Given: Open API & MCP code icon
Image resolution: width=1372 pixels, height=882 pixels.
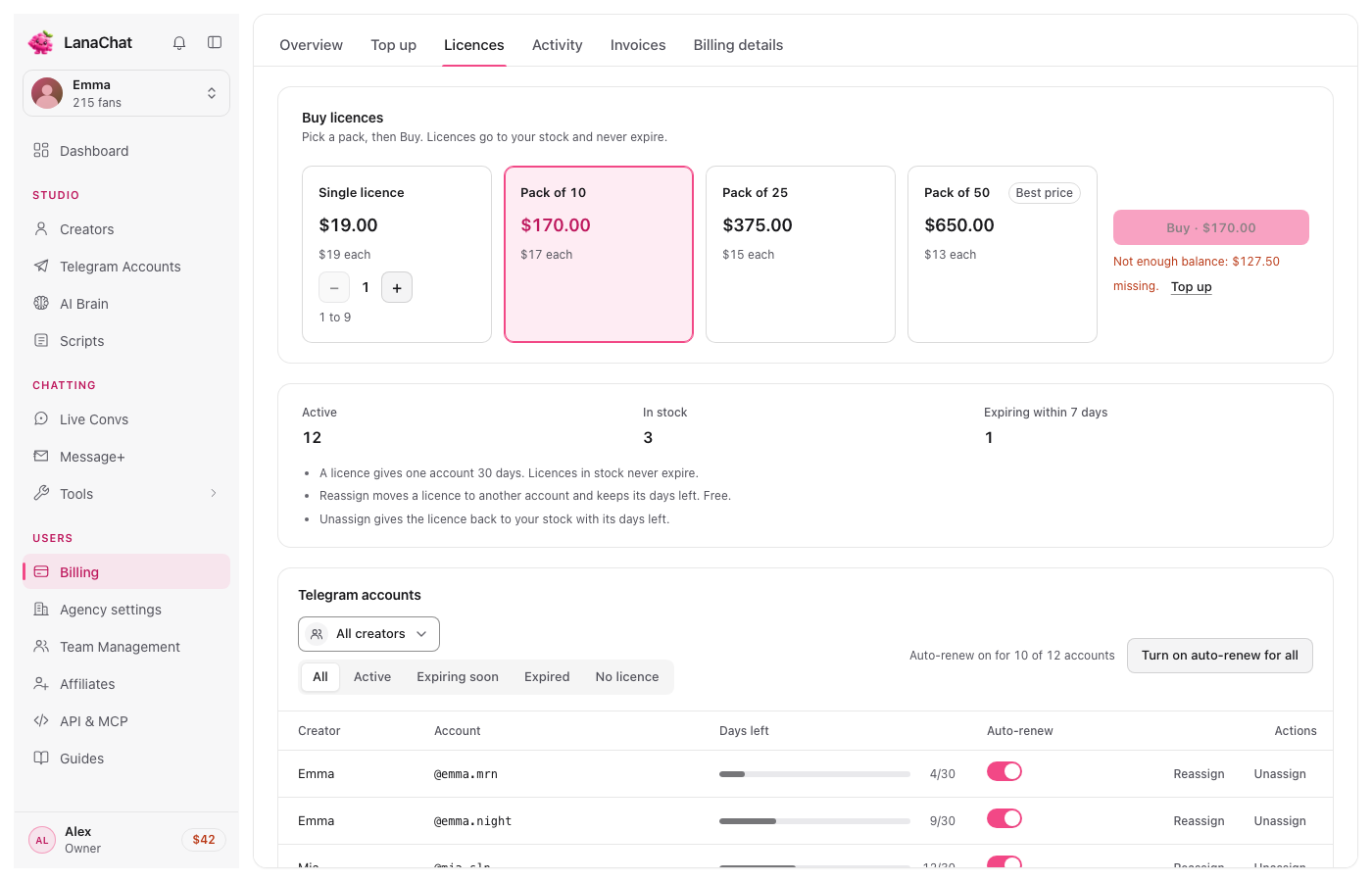Looking at the screenshot, I should (41, 720).
